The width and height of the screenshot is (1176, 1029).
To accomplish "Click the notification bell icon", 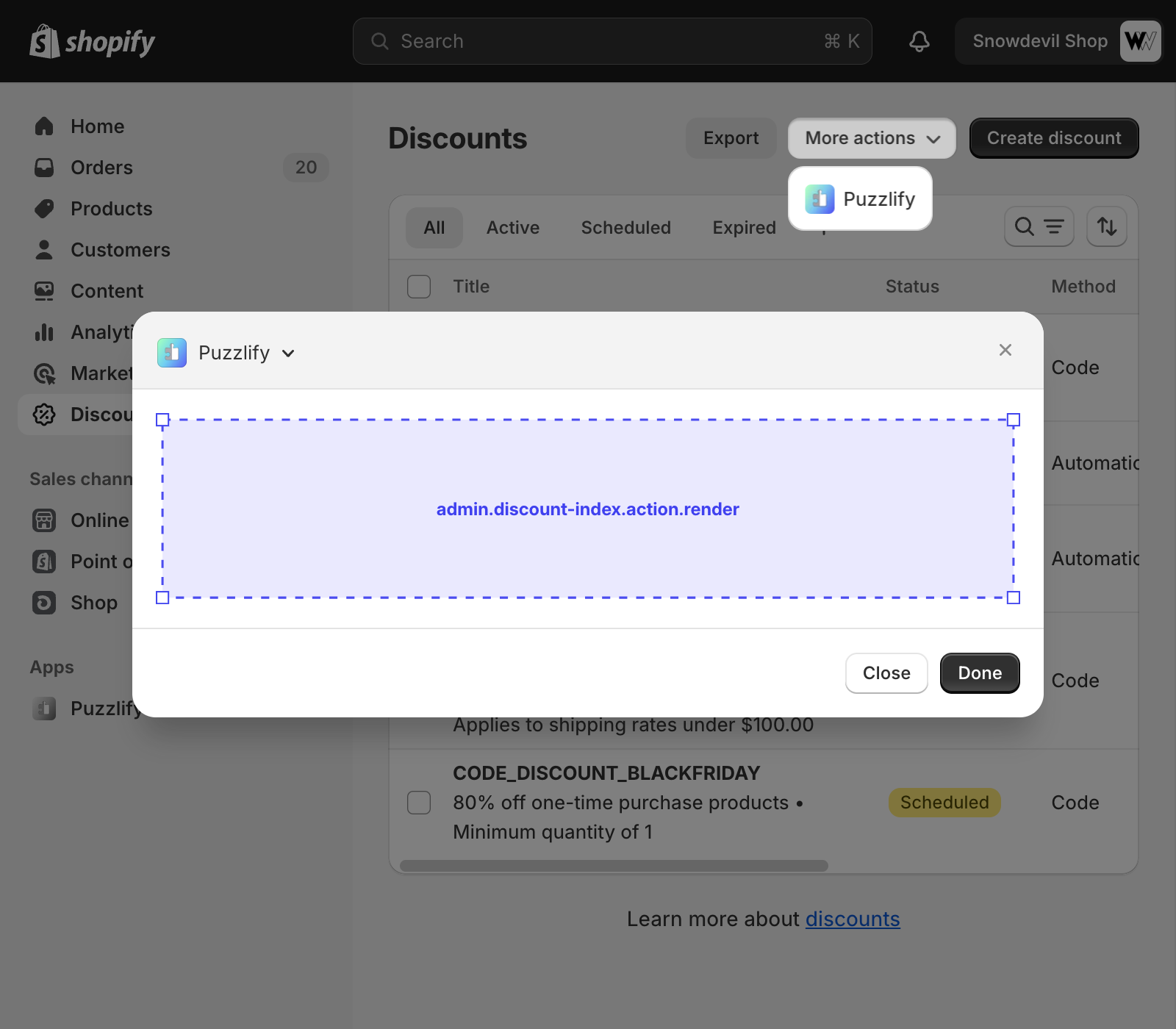I will (919, 41).
